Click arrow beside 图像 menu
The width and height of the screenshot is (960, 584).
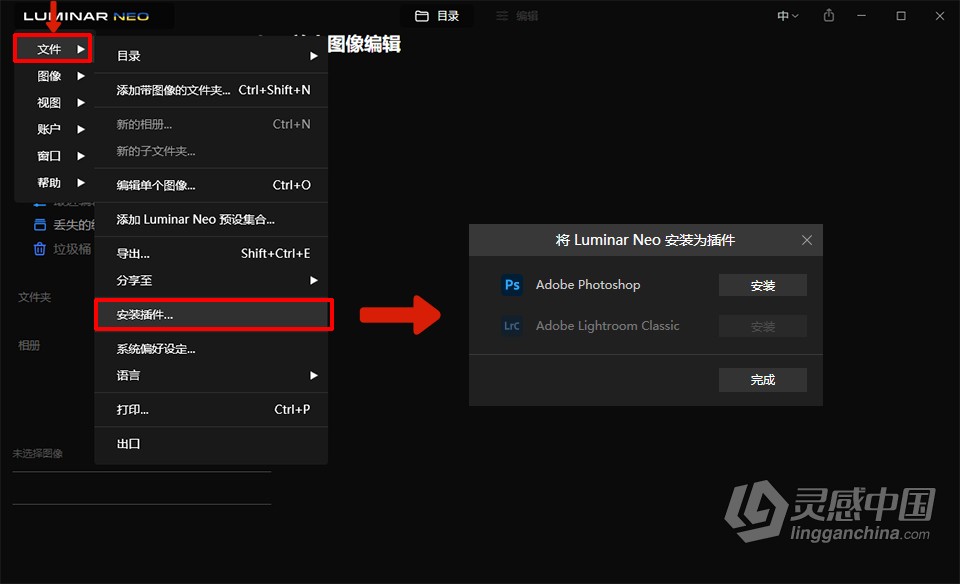(81, 76)
